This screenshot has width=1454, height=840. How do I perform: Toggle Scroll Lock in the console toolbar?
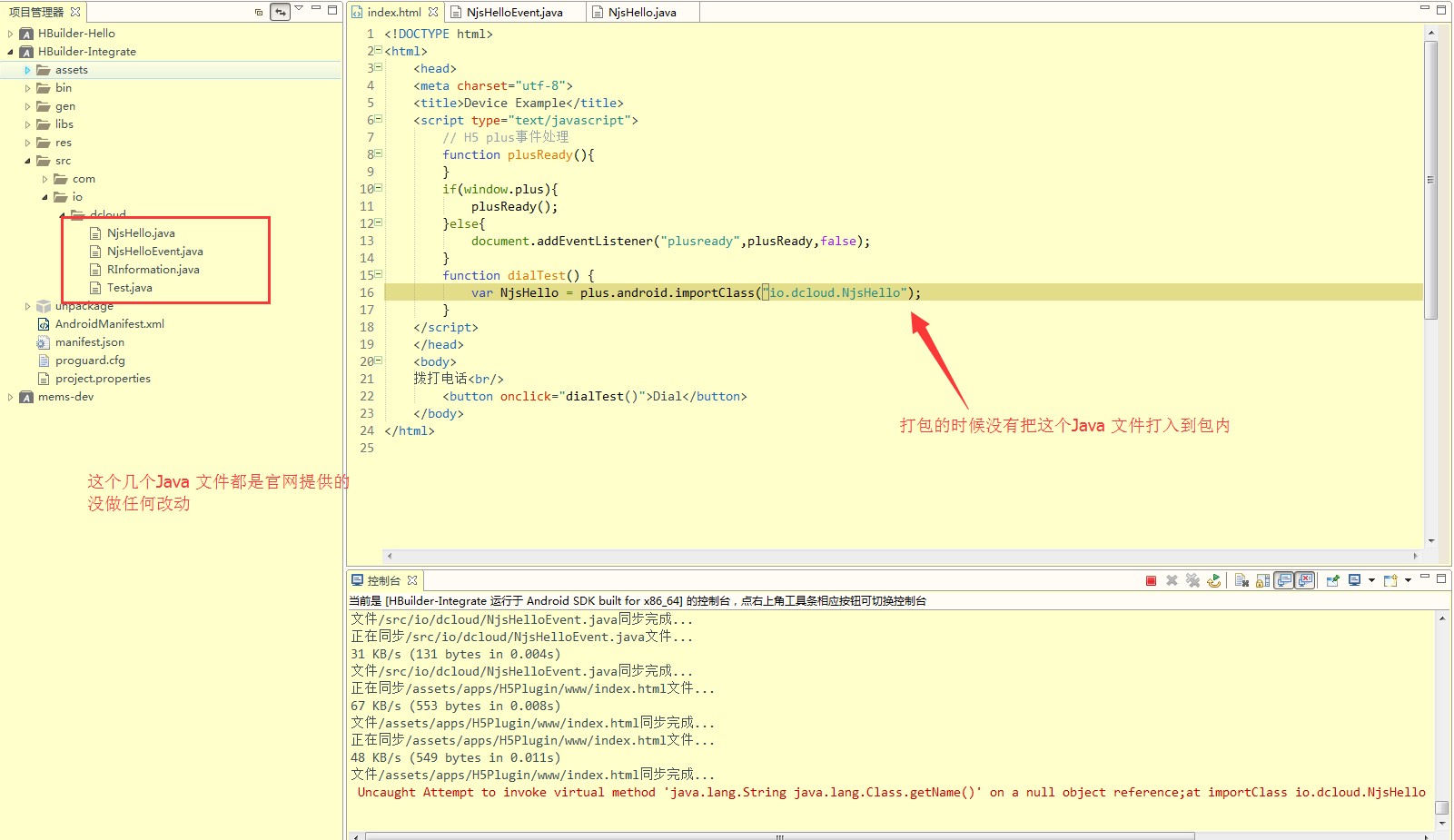(x=1262, y=581)
